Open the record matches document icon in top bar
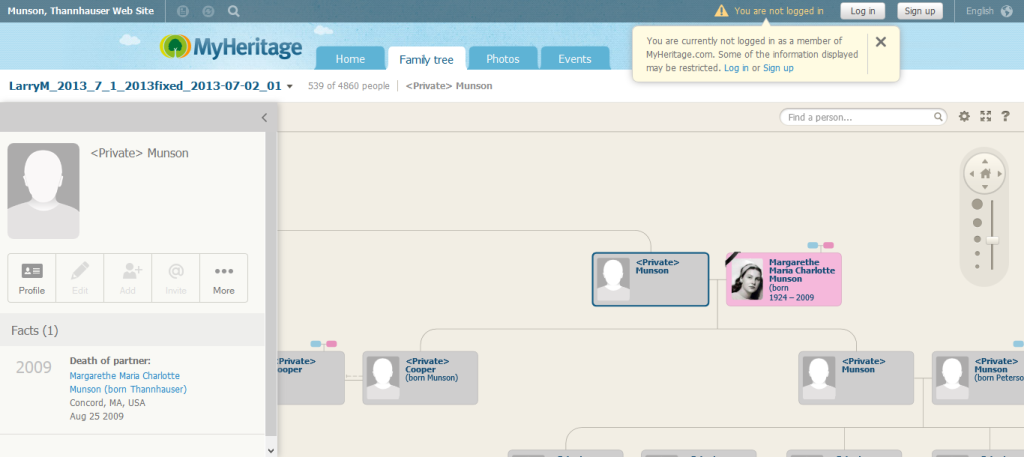 click(184, 11)
